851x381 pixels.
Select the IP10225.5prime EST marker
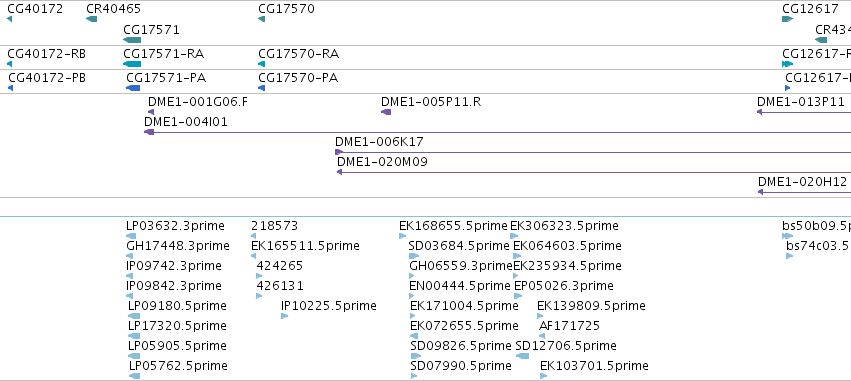click(x=284, y=316)
